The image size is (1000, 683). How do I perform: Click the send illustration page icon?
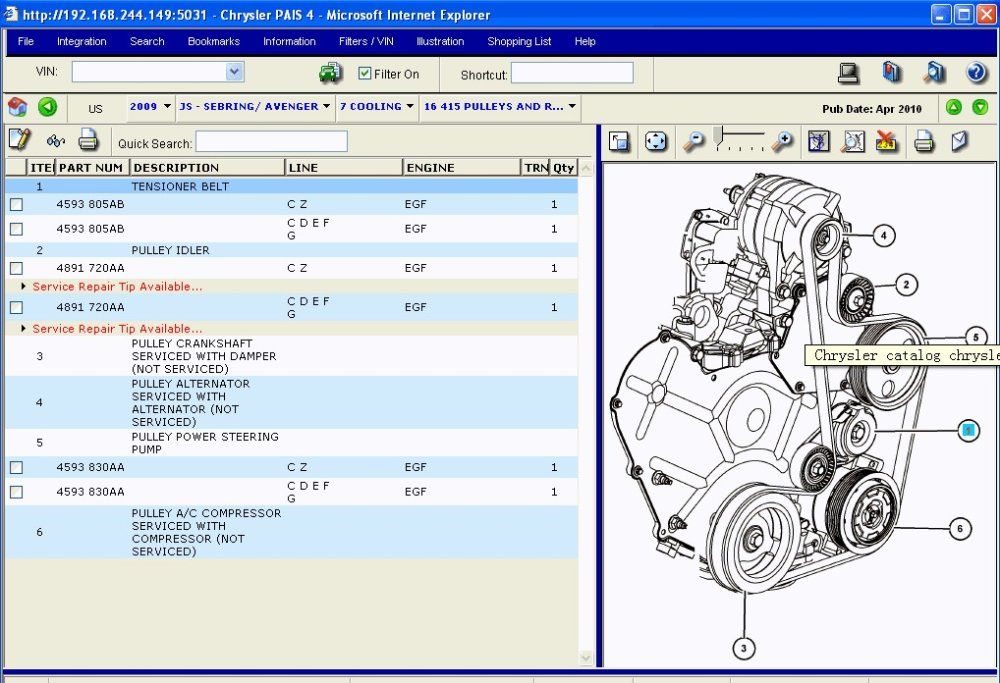coord(959,141)
